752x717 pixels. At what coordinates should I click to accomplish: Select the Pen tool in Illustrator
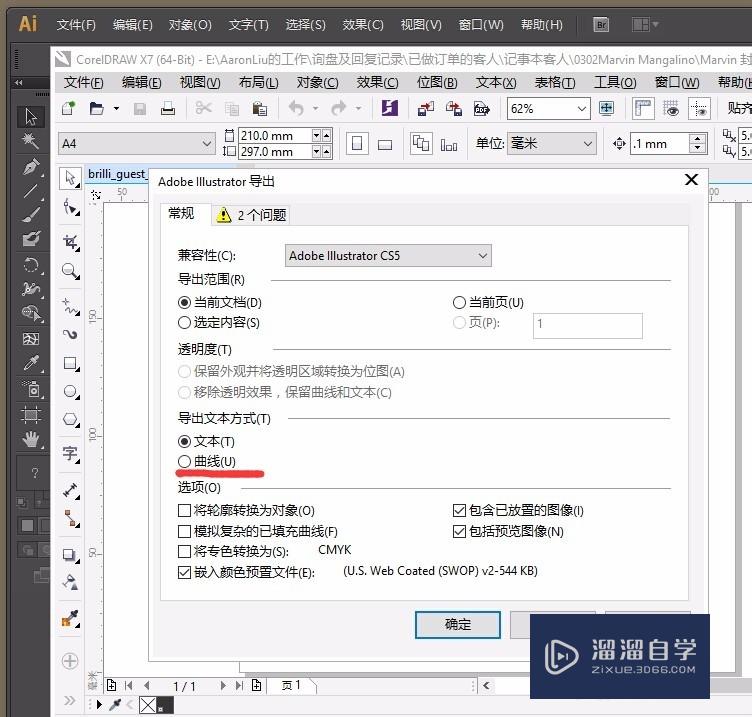31,167
